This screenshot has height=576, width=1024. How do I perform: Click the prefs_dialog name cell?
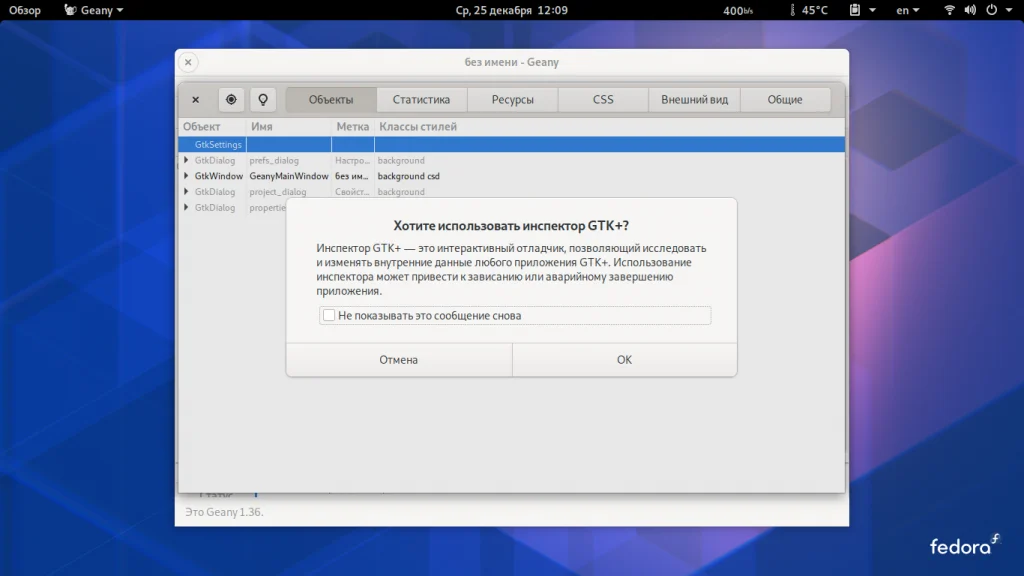point(289,160)
